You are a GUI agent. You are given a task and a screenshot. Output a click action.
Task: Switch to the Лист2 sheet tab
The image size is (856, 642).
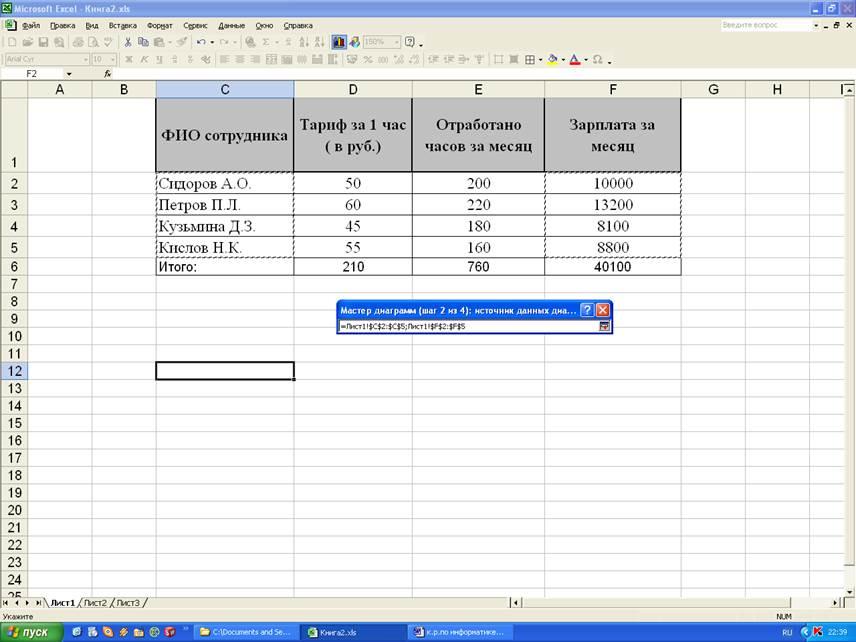coord(95,602)
